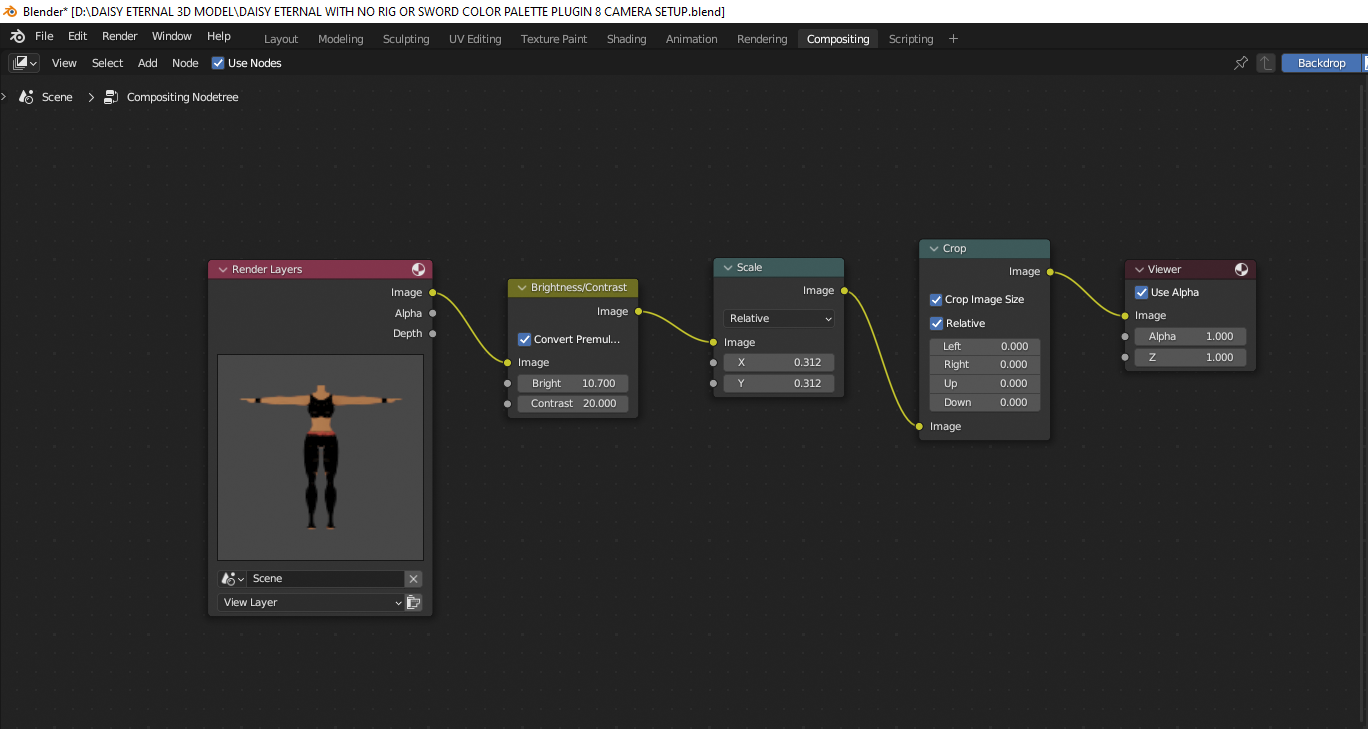This screenshot has height=729, width=1368.
Task: Click the Viewer Z input socket
Action: coord(1125,357)
